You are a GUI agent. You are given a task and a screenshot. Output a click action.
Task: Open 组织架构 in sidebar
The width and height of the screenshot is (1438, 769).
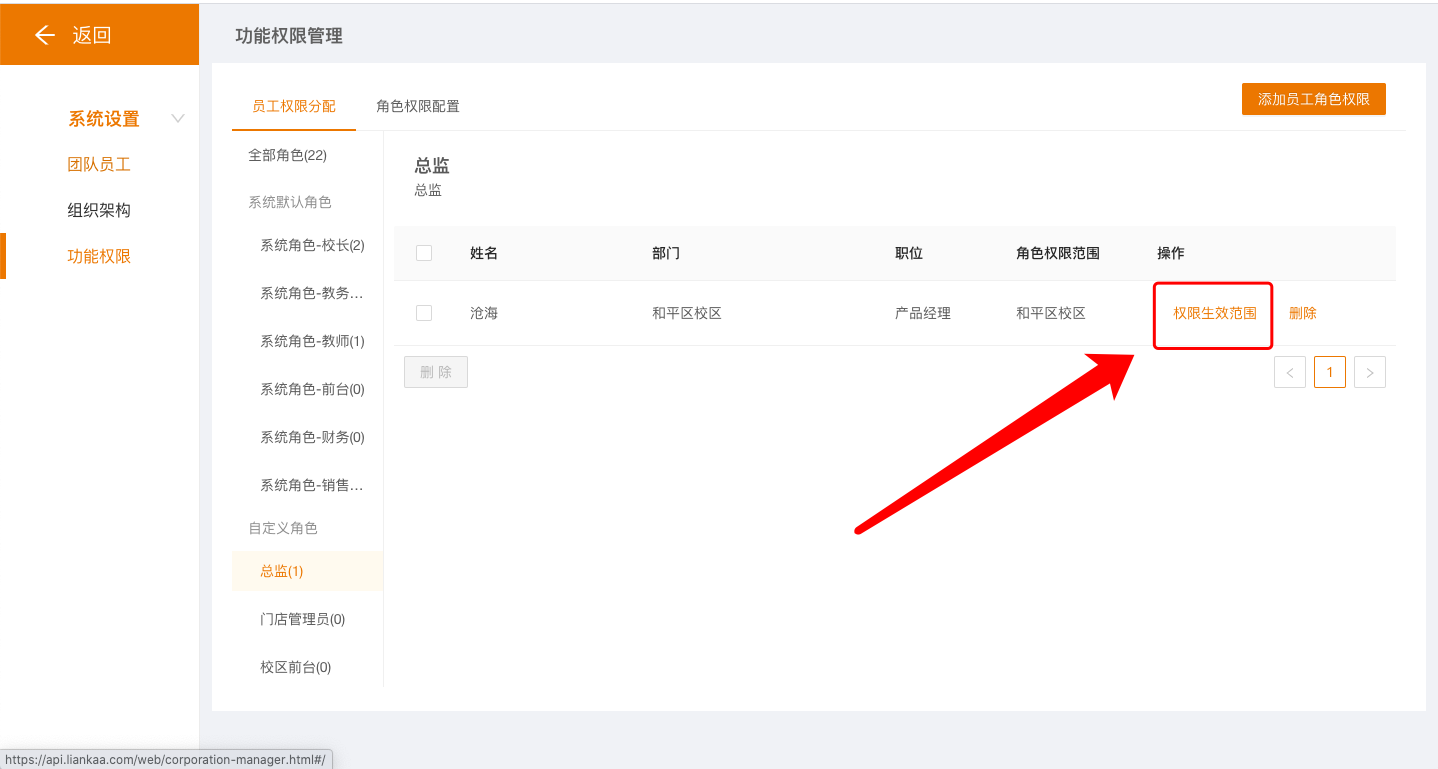tap(99, 211)
